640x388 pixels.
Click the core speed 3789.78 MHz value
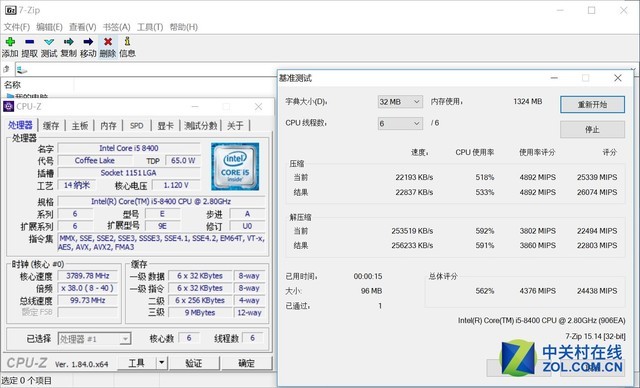pyautogui.click(x=88, y=276)
